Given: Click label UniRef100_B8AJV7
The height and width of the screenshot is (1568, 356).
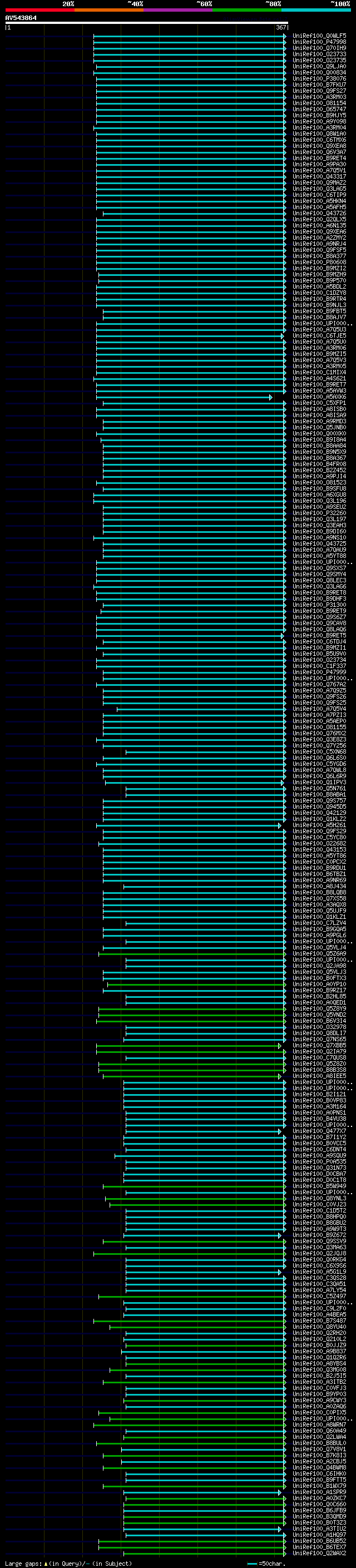Looking at the screenshot, I should coord(319,317).
